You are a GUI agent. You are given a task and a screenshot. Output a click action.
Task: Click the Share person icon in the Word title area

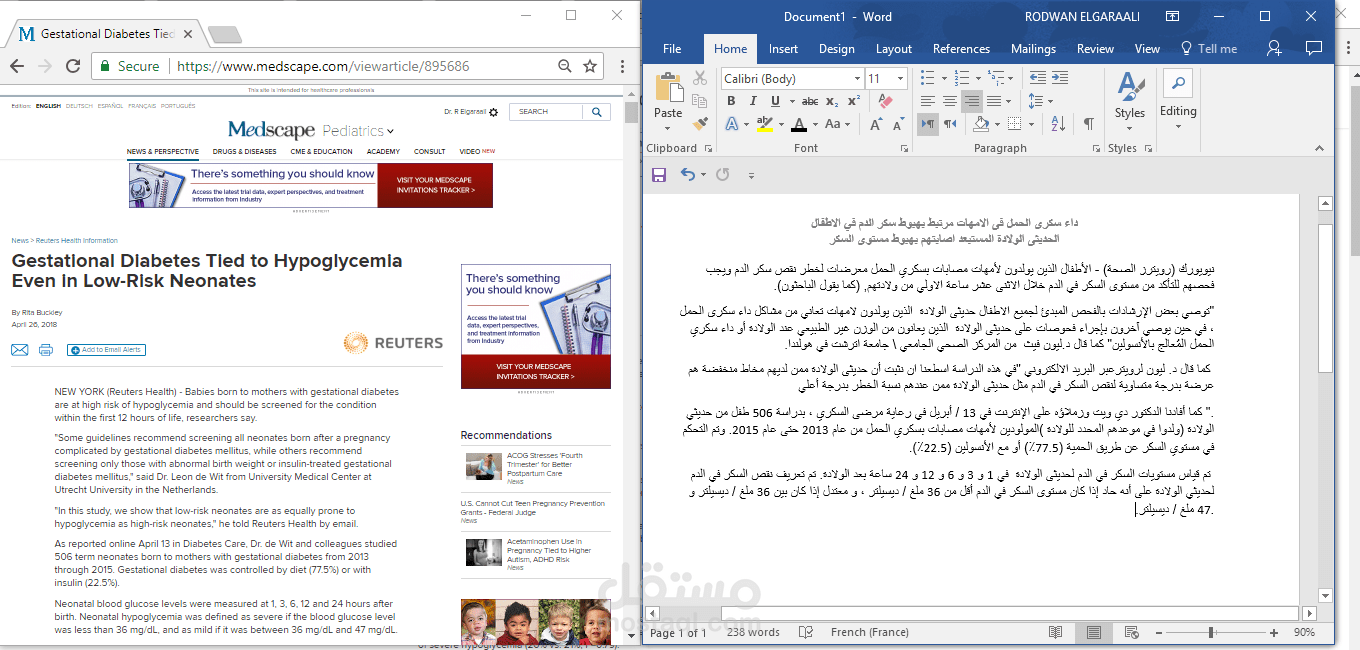point(1274,48)
